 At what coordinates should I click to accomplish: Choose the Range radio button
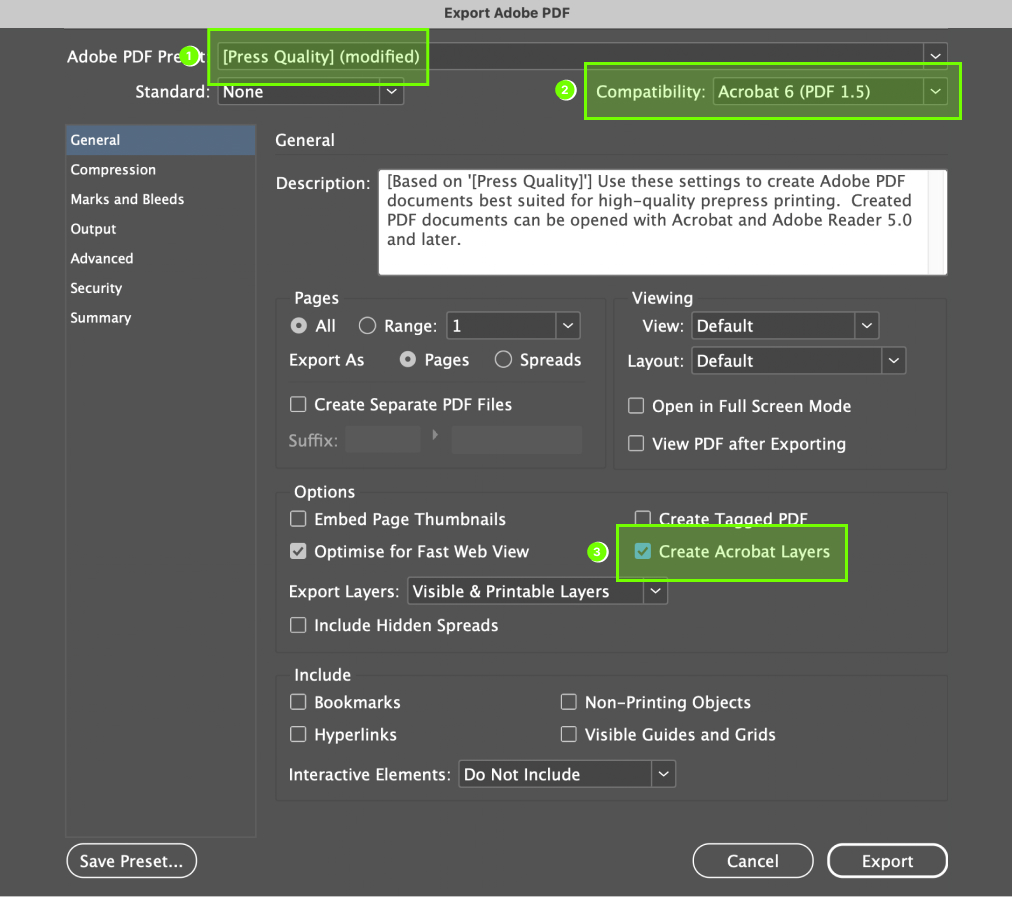click(x=367, y=326)
